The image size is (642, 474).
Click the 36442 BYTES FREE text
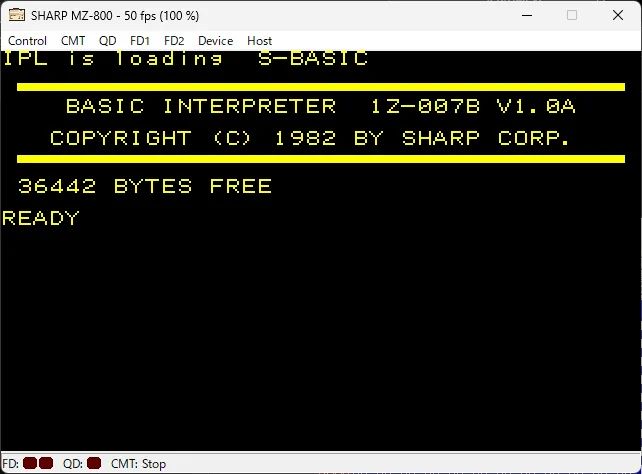[145, 186]
